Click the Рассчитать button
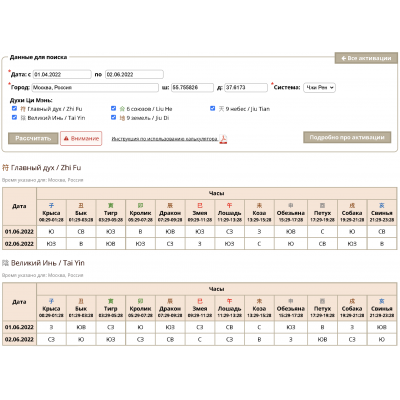 click(x=33, y=138)
